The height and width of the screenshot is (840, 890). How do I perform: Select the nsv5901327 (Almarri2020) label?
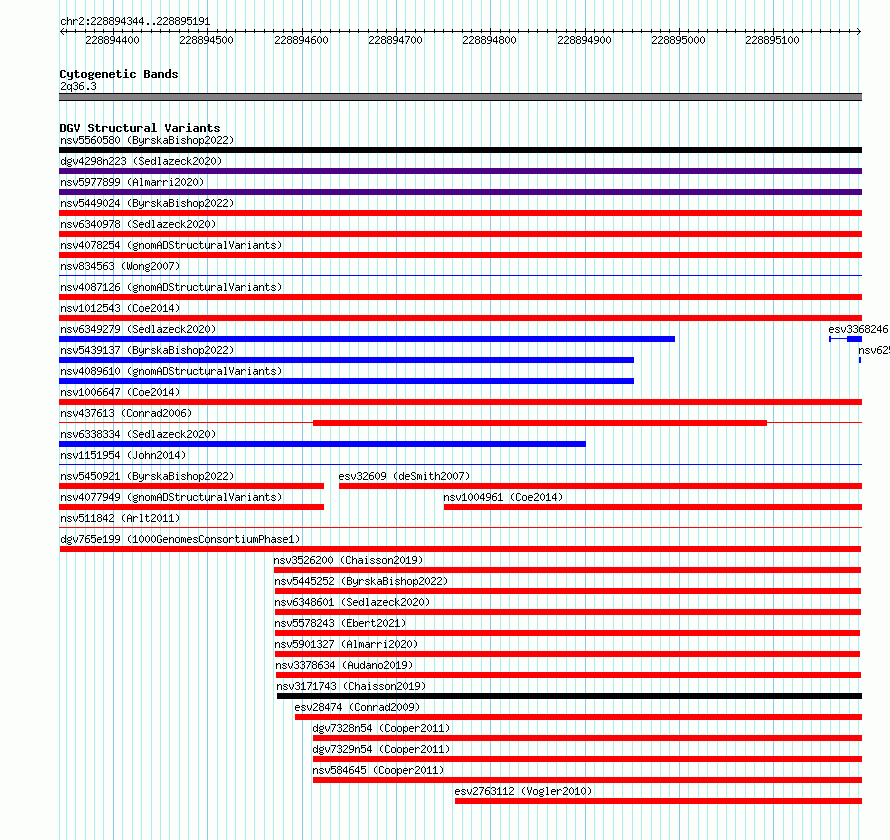point(346,644)
